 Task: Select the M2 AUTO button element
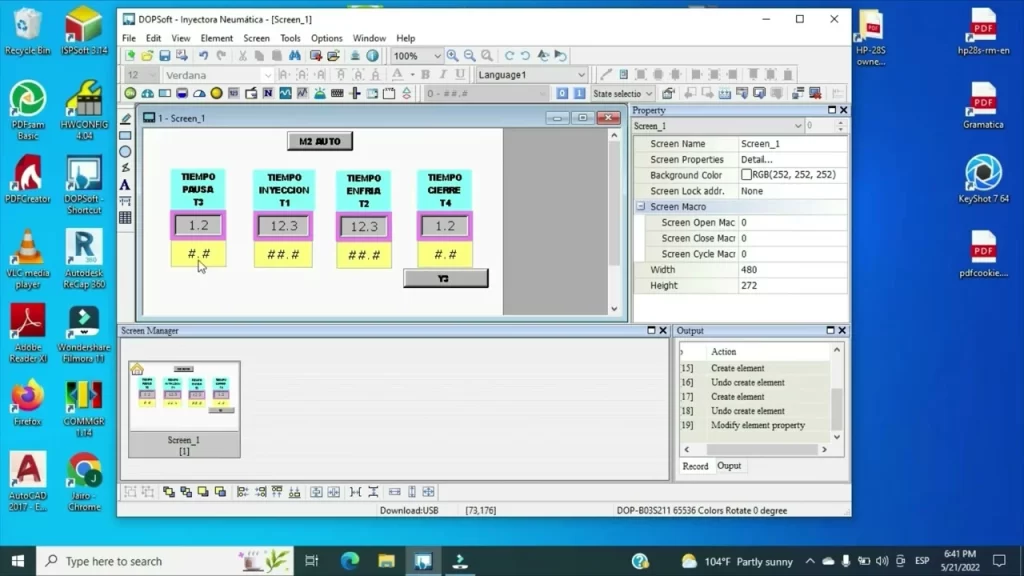pyautogui.click(x=320, y=141)
